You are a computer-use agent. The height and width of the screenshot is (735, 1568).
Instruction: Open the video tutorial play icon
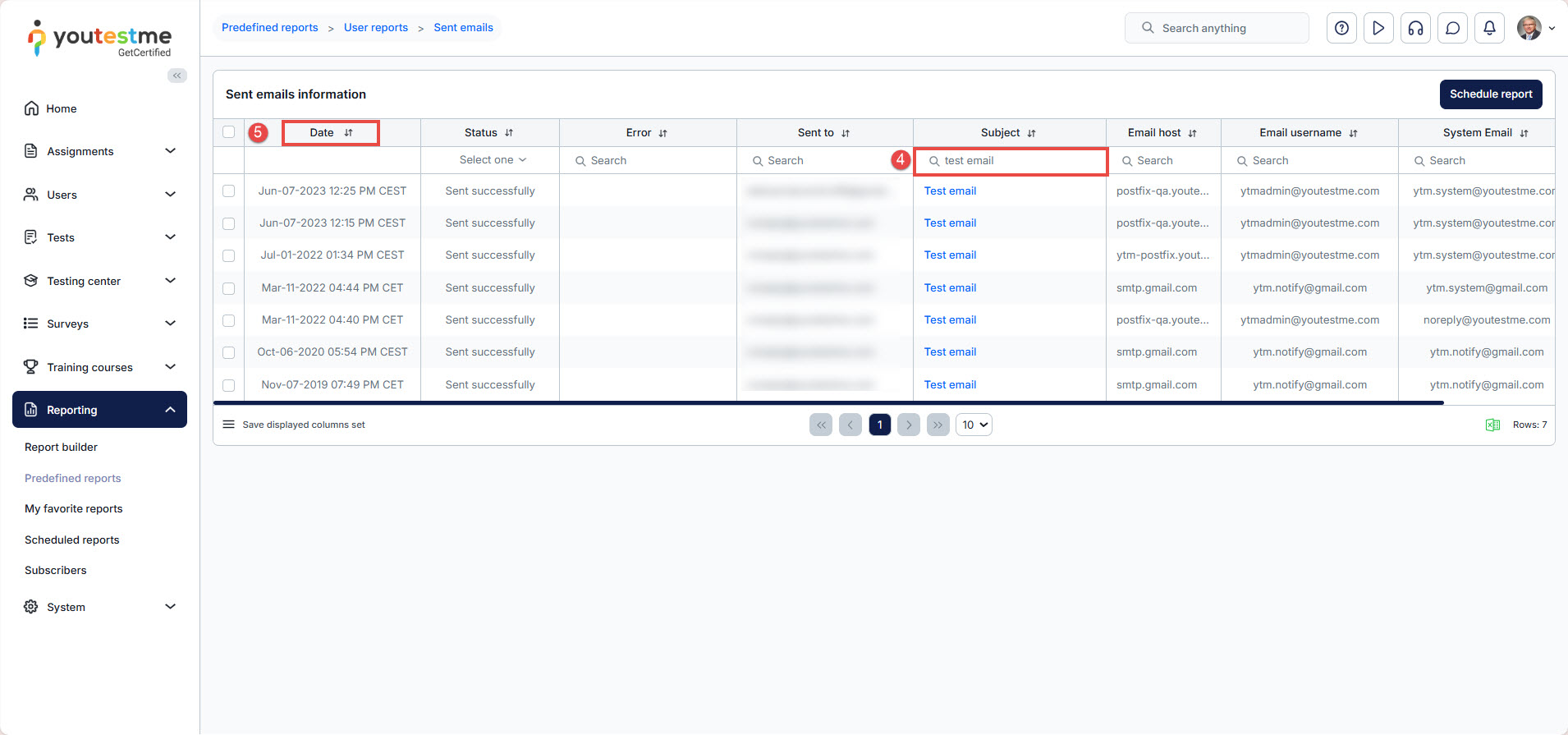point(1378,28)
